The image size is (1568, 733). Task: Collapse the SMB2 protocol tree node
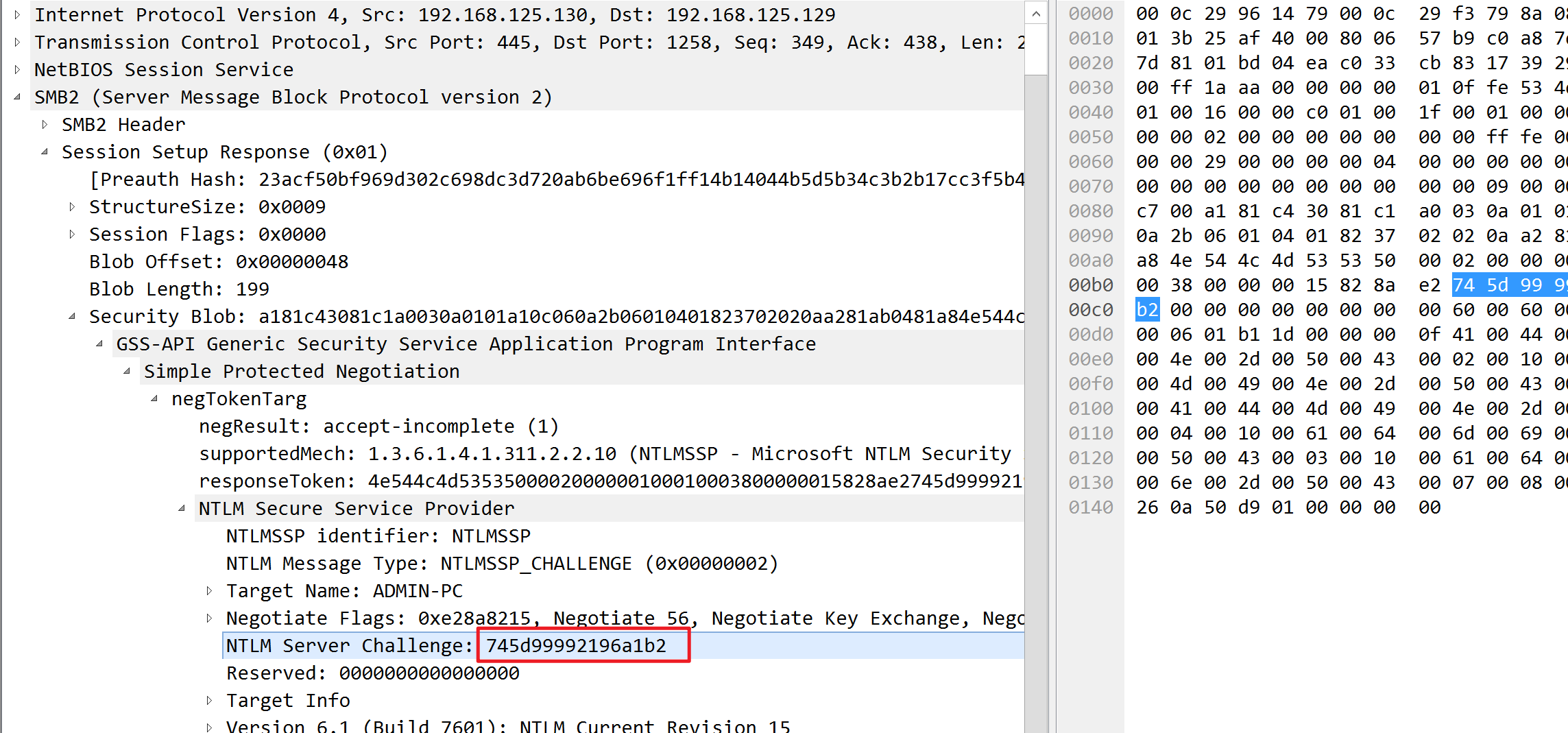tap(18, 97)
